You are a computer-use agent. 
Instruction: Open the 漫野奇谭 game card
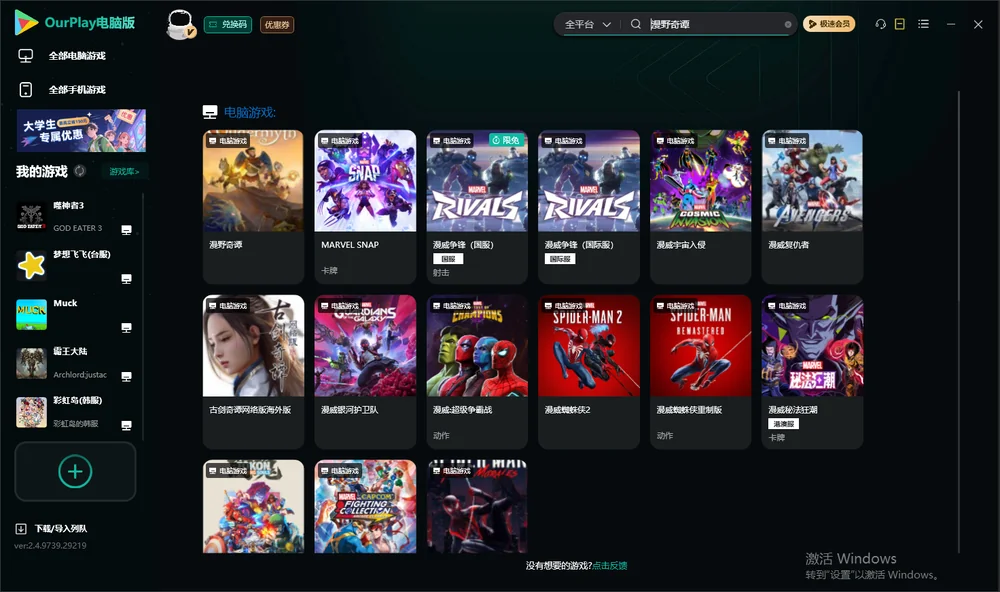click(x=253, y=207)
